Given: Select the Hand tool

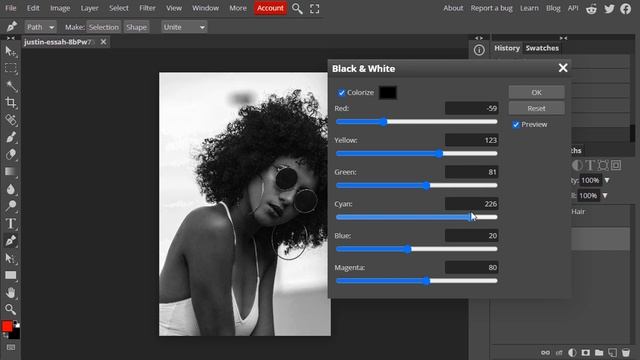Looking at the screenshot, I should click(10, 292).
